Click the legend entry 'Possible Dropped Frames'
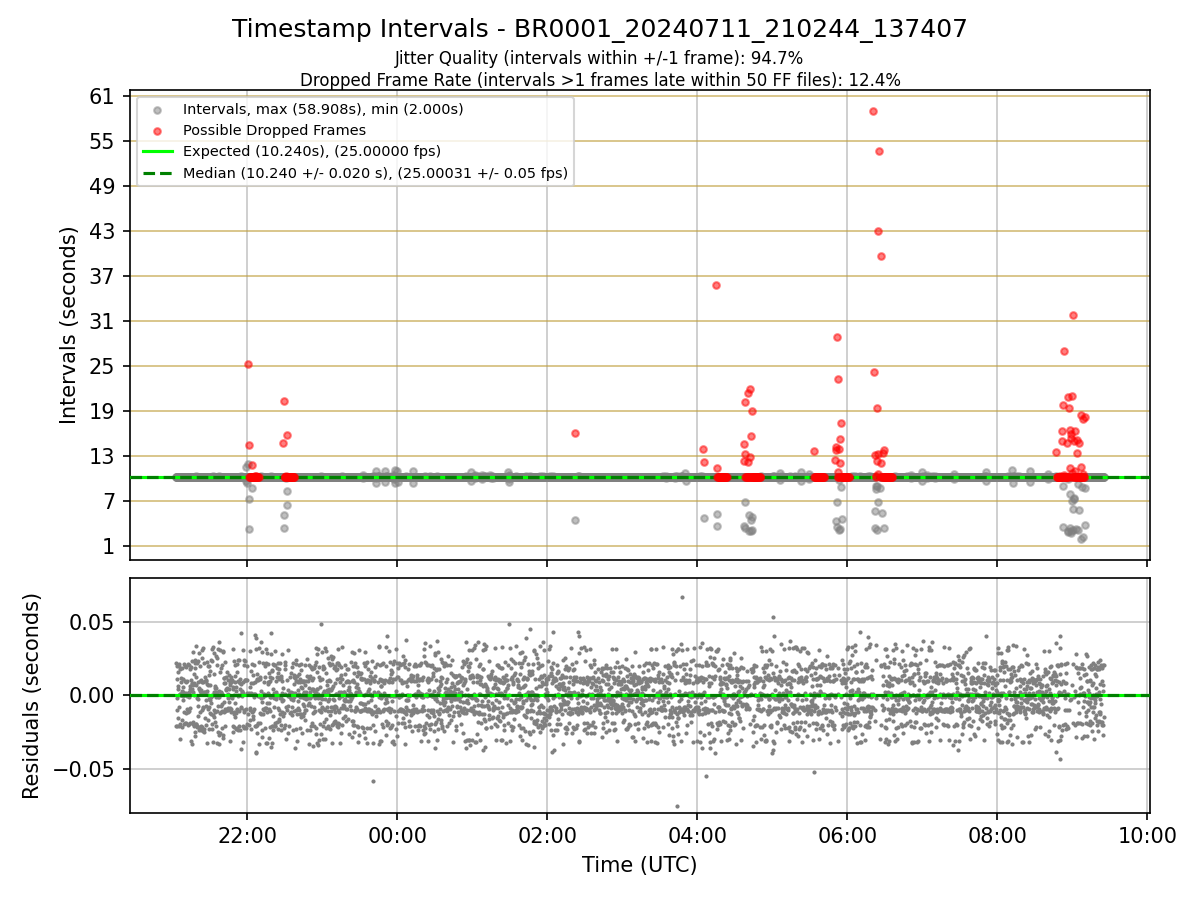Viewport: 1200px width, 900px height. (x=274, y=130)
